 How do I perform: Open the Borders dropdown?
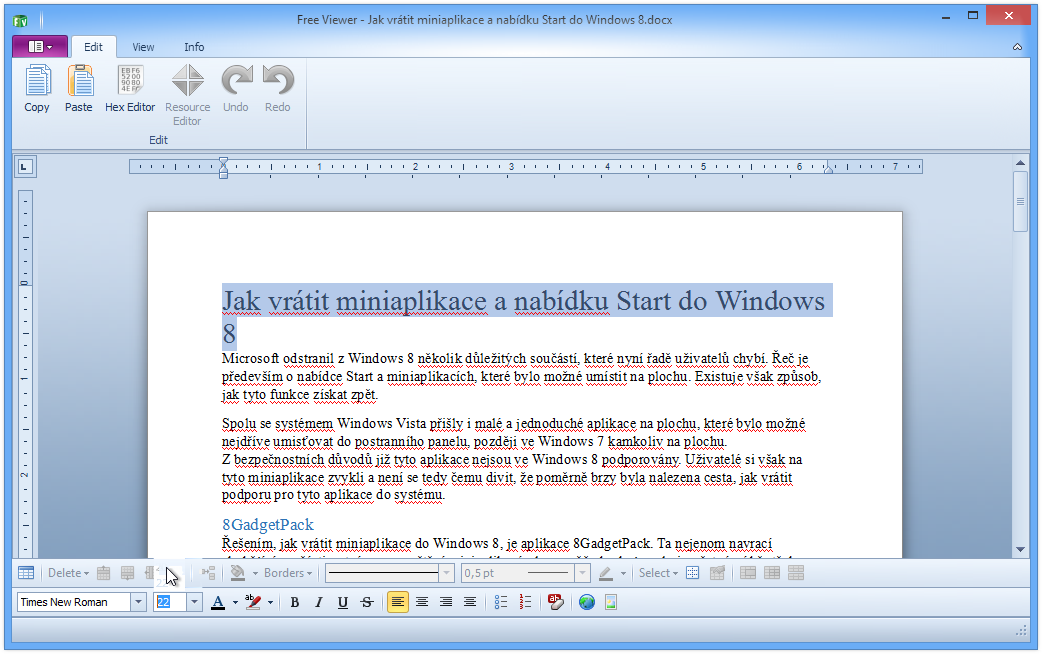(x=288, y=573)
